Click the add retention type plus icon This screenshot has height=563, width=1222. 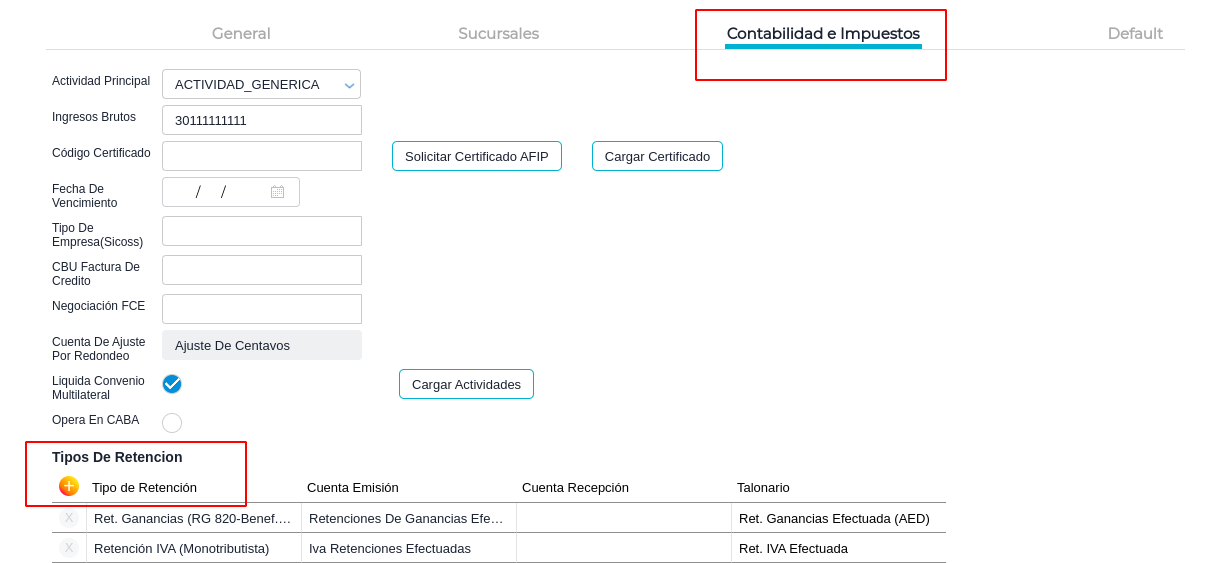[69, 486]
